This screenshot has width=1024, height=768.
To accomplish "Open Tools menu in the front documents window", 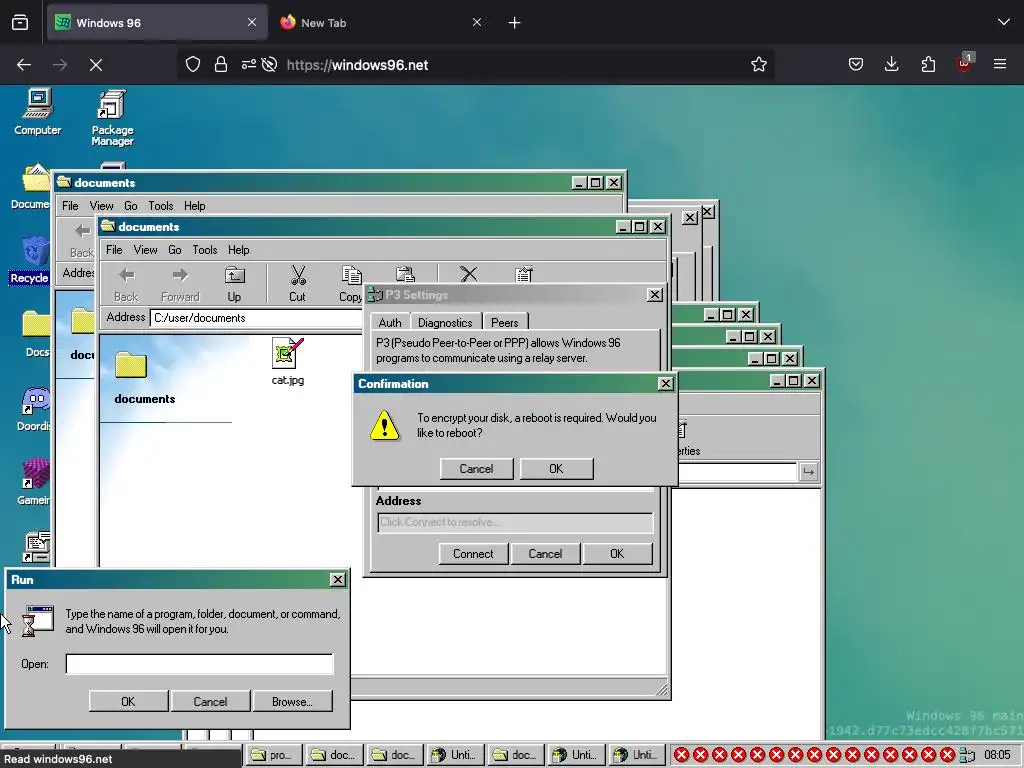I will pyautogui.click(x=205, y=250).
